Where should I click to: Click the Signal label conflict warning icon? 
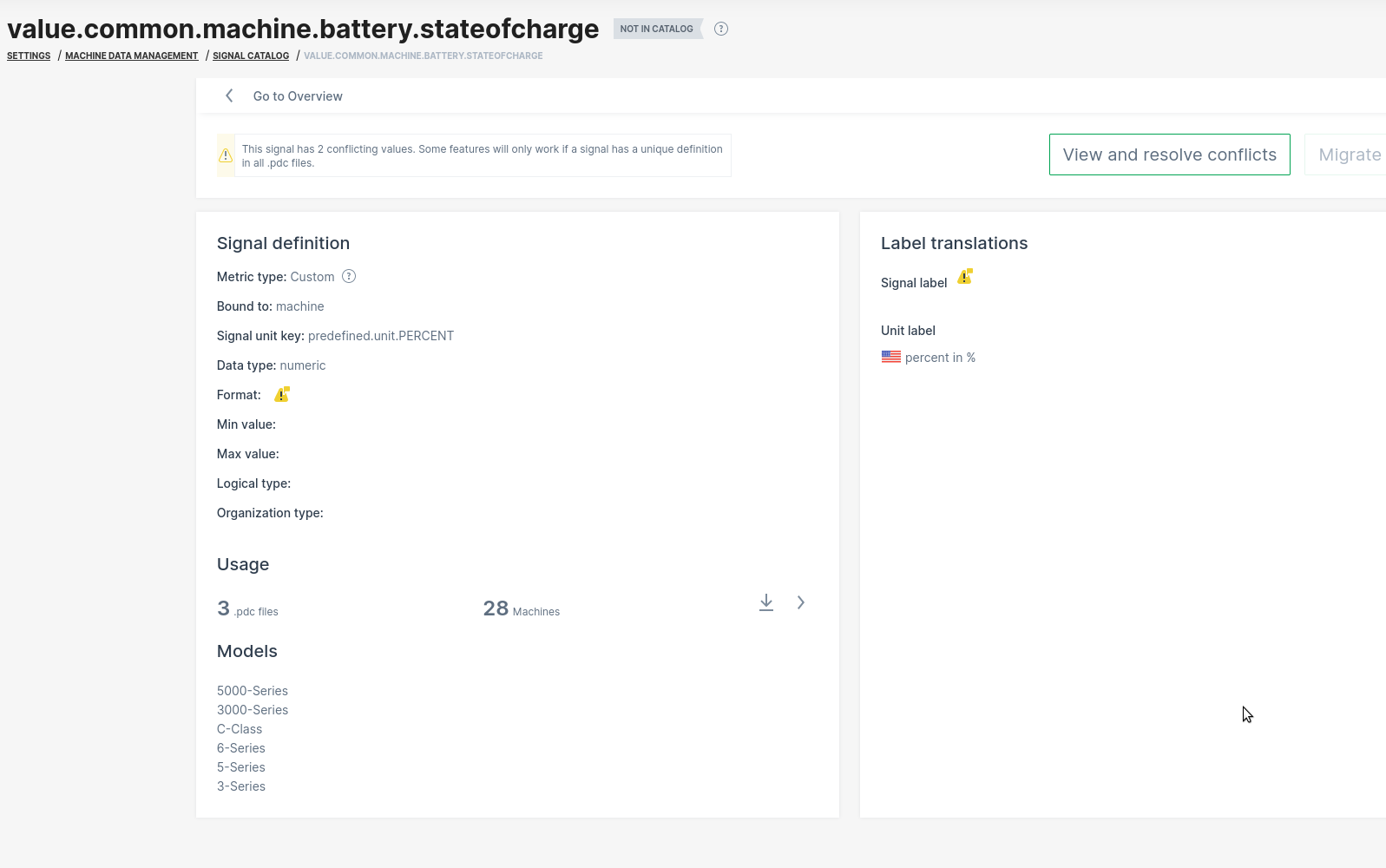[x=965, y=277]
